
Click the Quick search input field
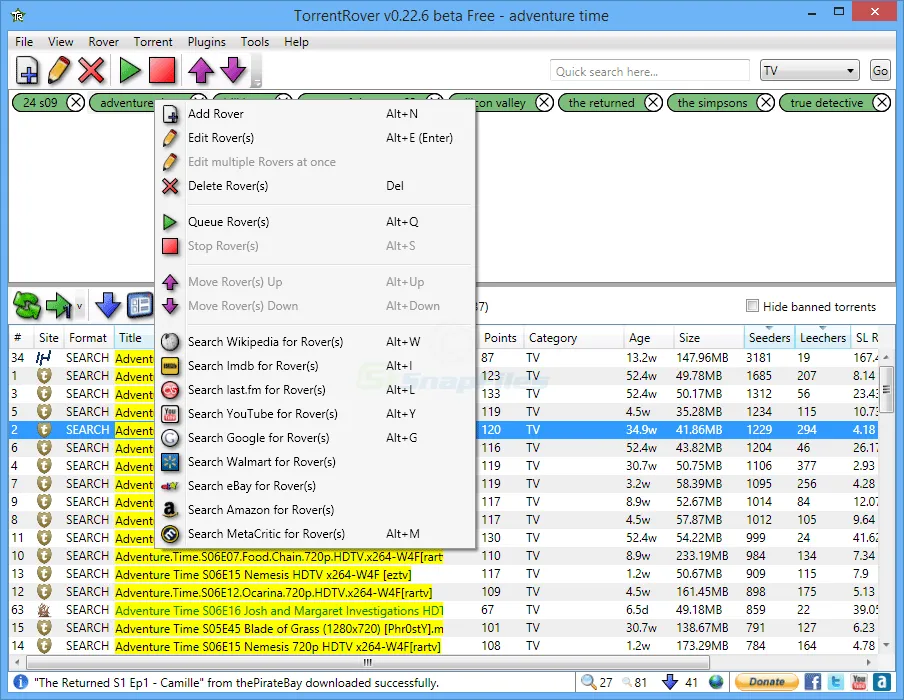(x=650, y=71)
